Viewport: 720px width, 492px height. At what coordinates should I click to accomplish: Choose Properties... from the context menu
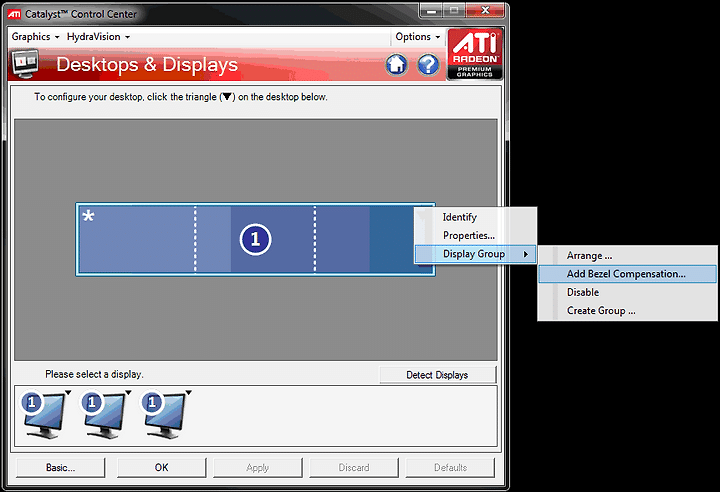[476, 235]
